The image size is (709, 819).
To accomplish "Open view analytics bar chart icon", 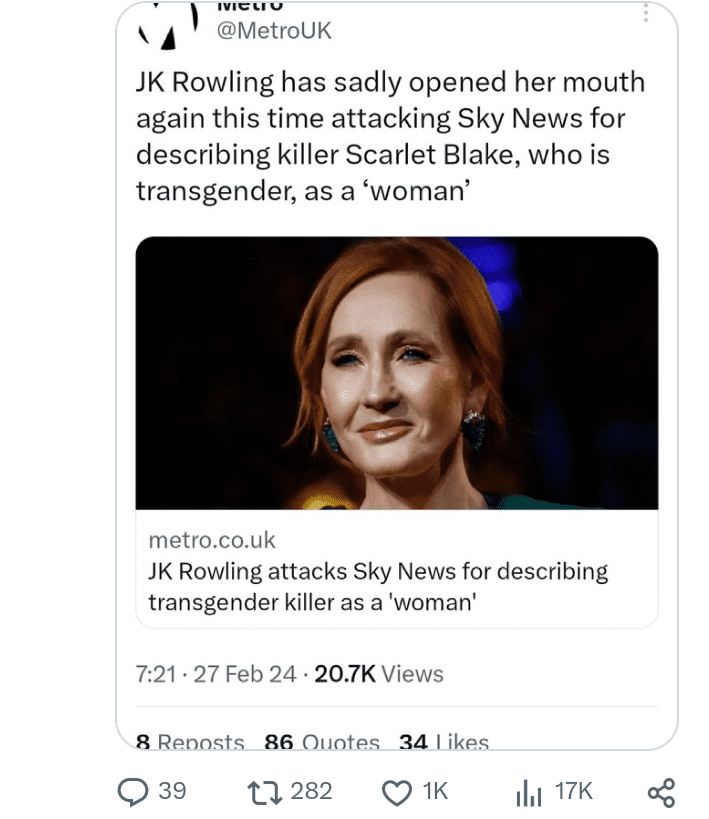I will click(x=528, y=792).
